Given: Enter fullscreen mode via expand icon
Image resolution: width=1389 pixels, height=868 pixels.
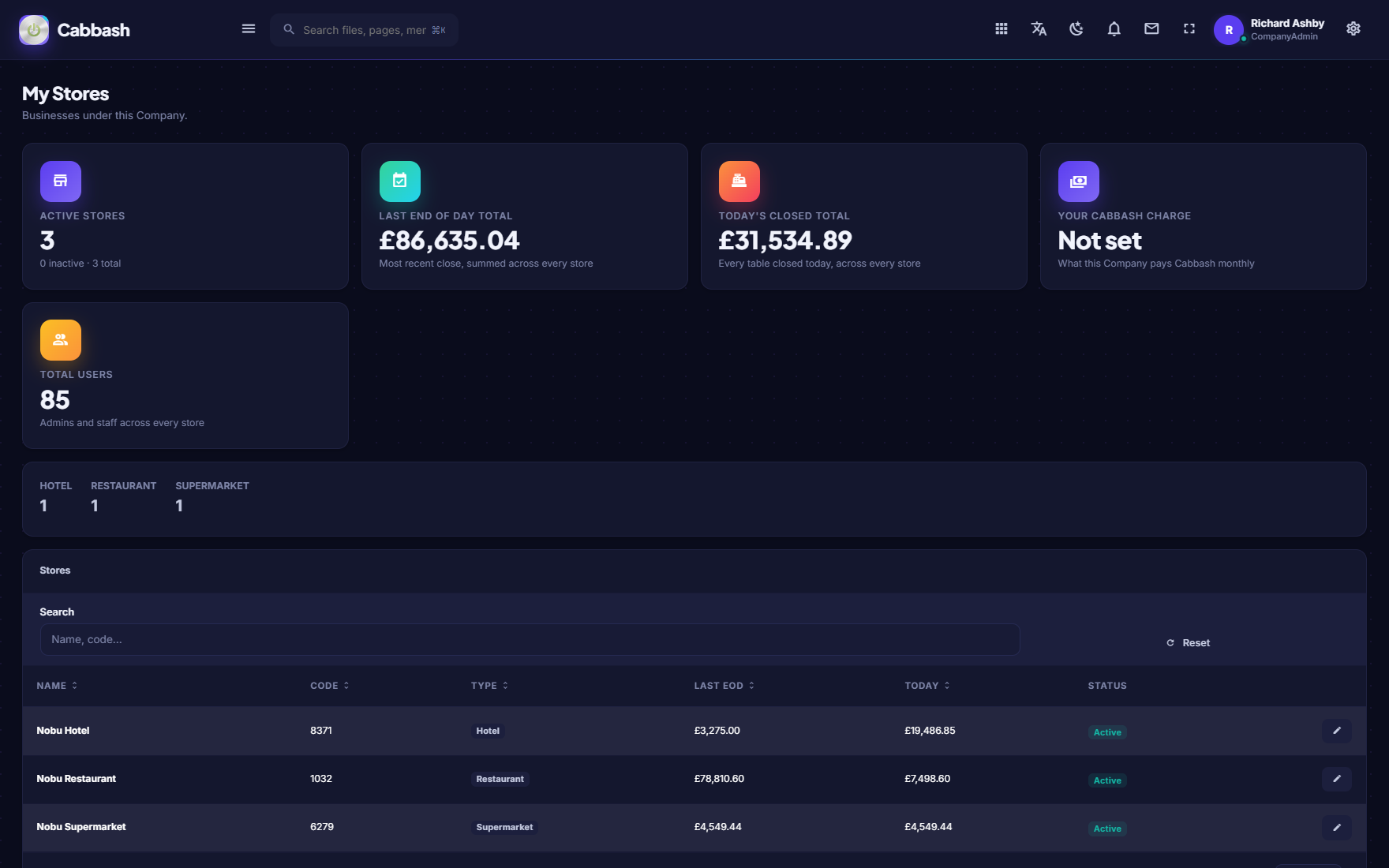Looking at the screenshot, I should click(x=1189, y=29).
